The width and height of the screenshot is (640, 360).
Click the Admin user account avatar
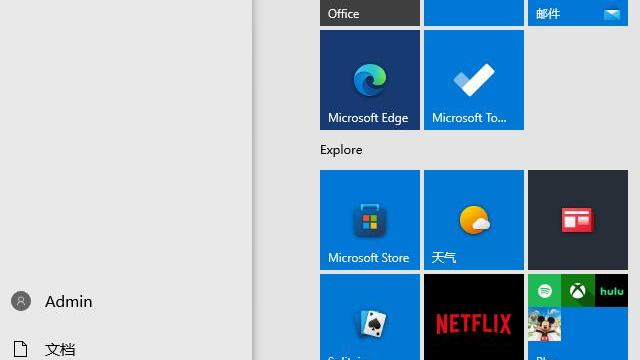pyautogui.click(x=21, y=301)
